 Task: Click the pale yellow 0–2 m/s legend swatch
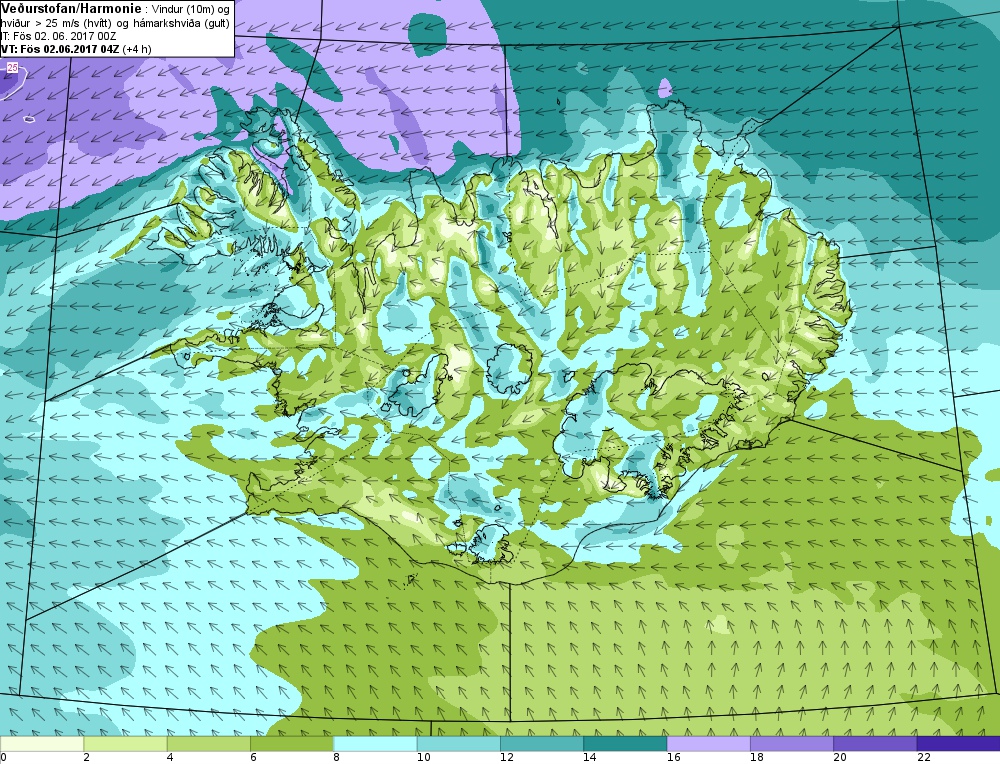[x=42, y=744]
